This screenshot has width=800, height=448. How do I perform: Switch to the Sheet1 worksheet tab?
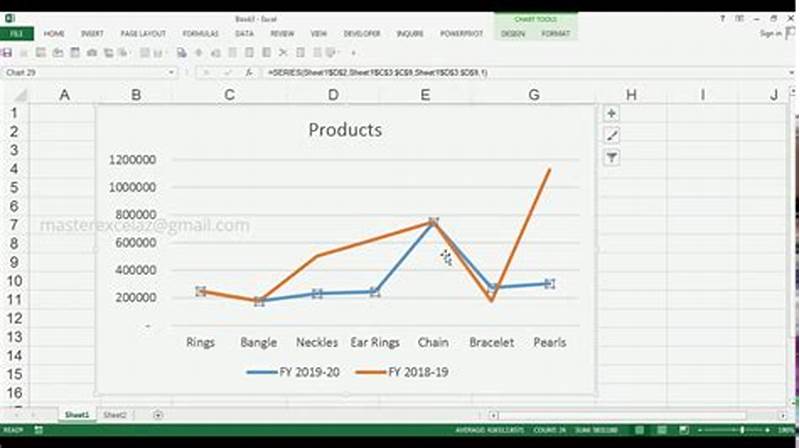[x=77, y=415]
